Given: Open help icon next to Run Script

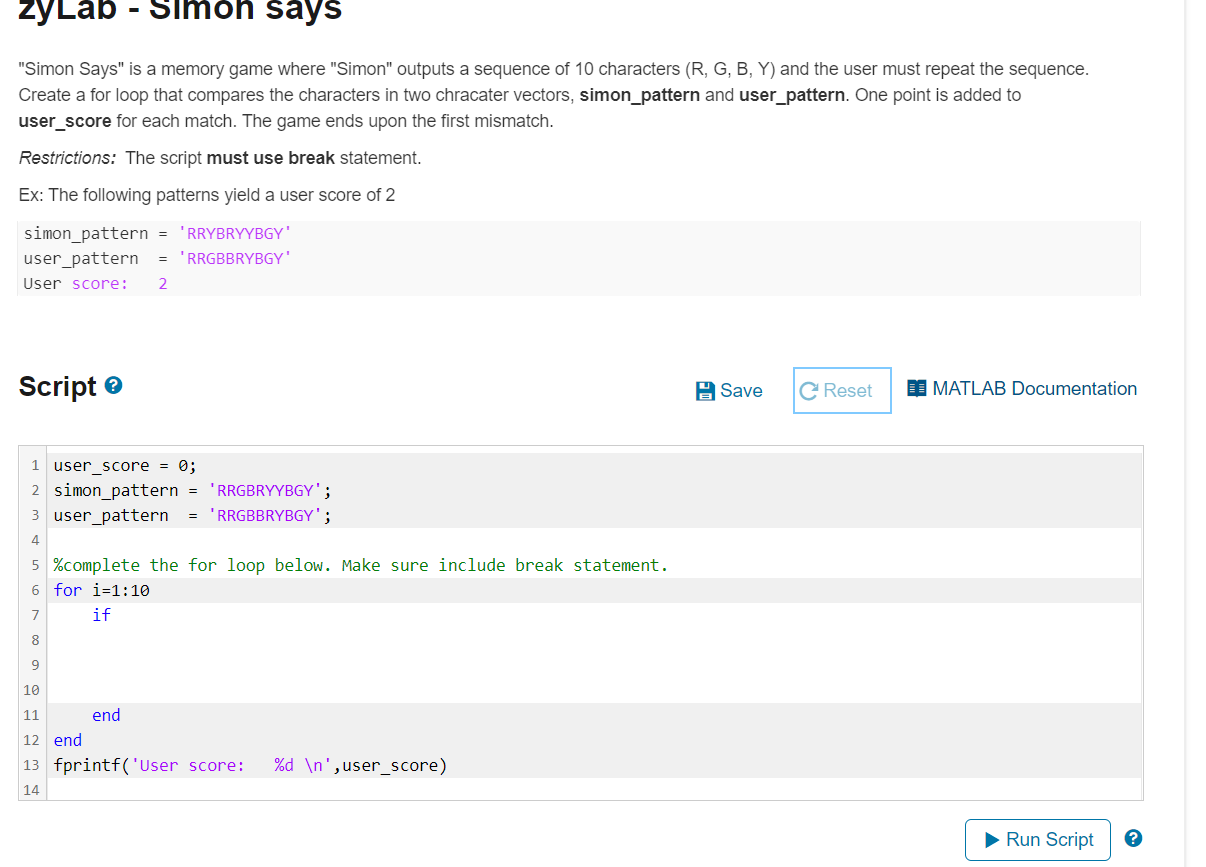Looking at the screenshot, I should coord(1133,839).
